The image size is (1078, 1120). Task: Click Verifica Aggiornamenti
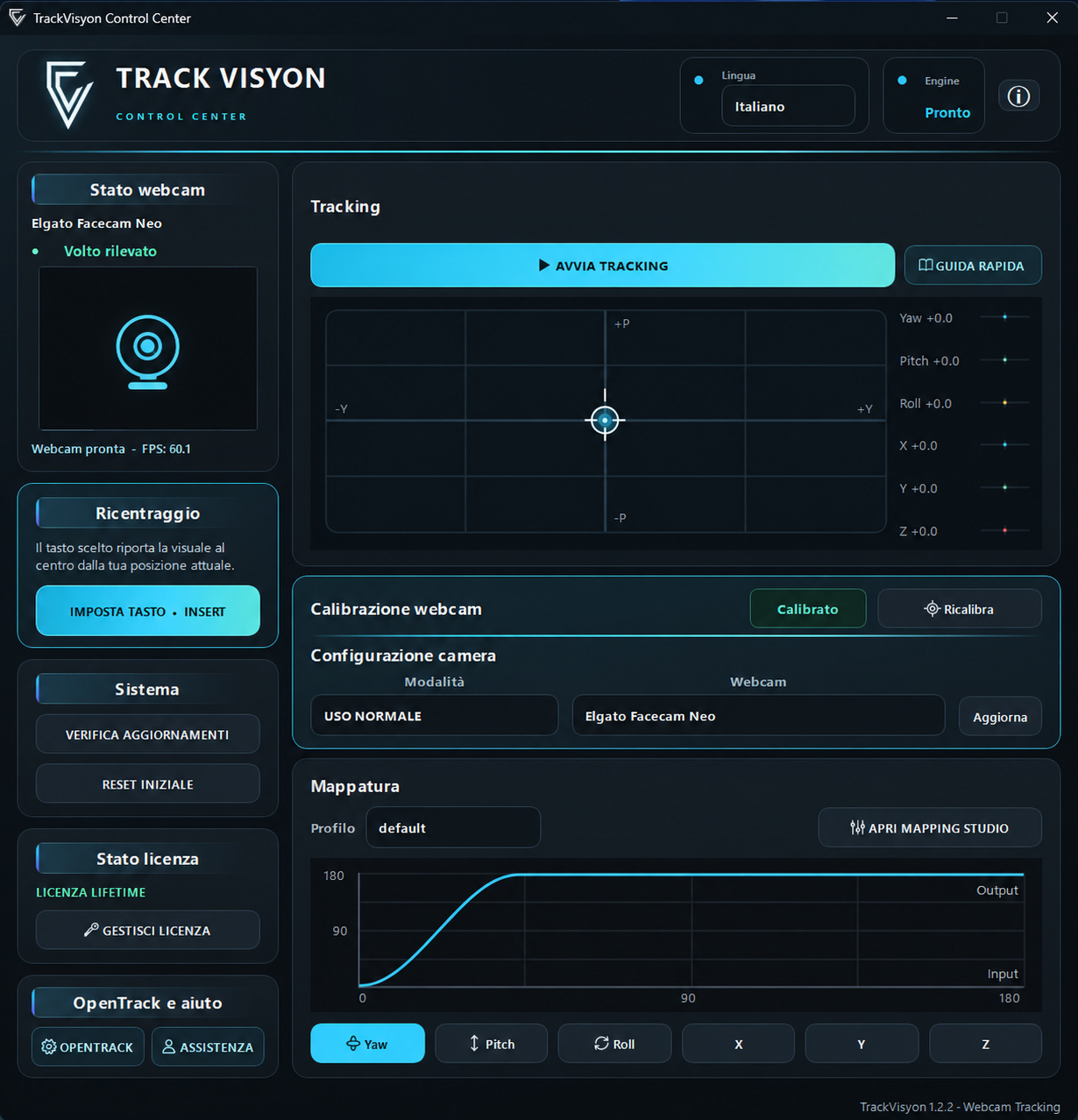147,734
